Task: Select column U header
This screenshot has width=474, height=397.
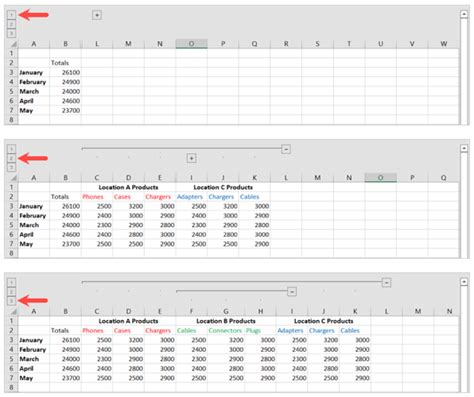Action: 381,44
